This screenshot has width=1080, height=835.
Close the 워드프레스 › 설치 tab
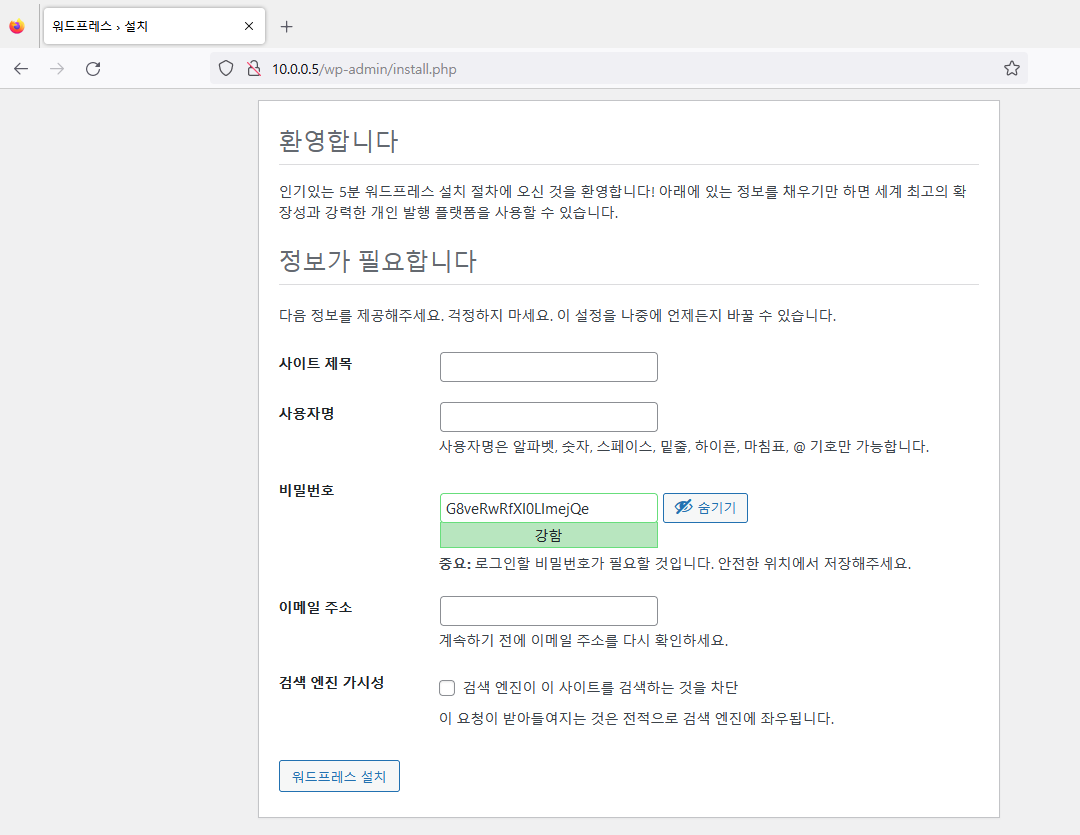point(249,26)
